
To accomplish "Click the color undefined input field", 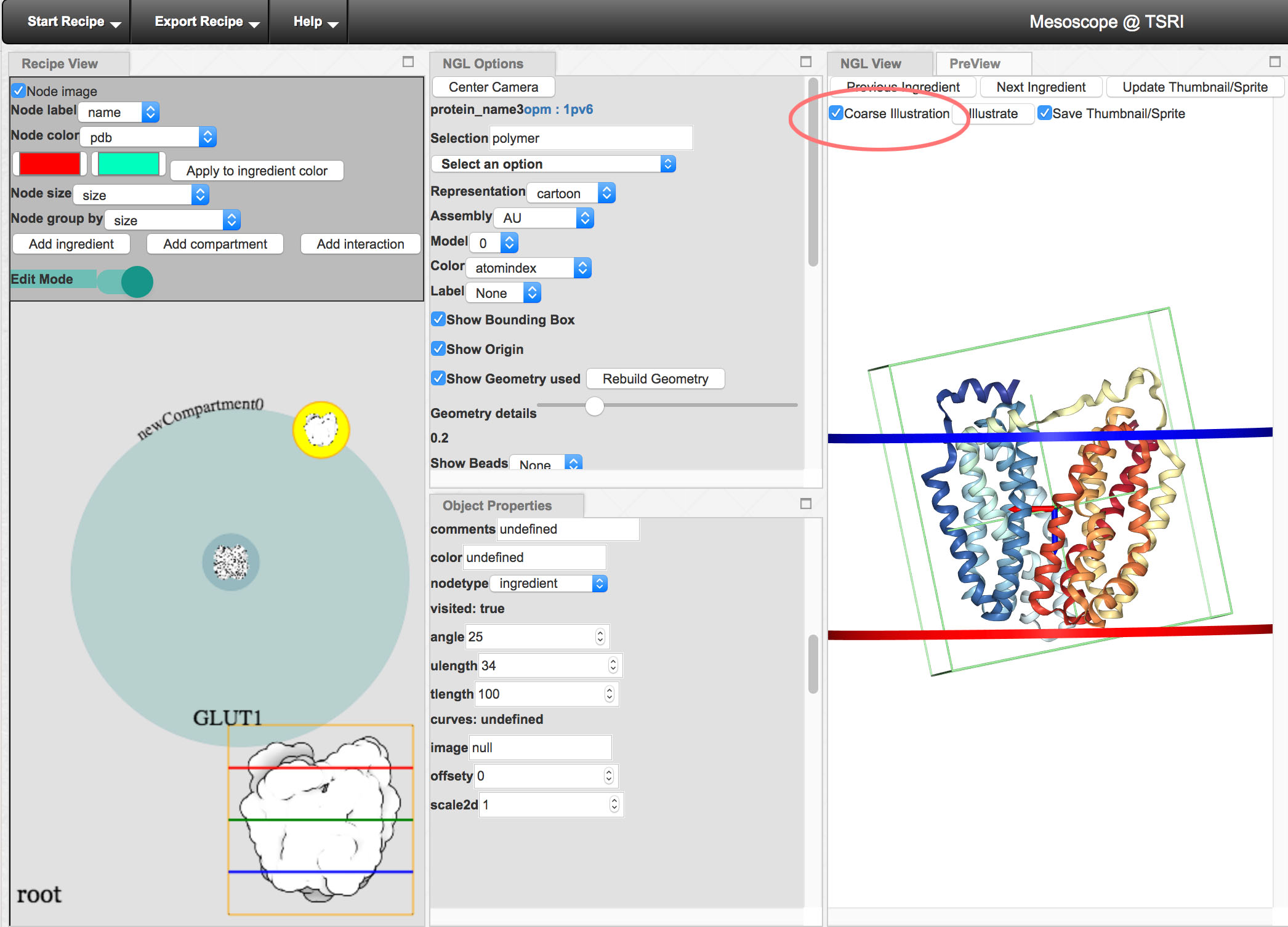I will point(534,558).
